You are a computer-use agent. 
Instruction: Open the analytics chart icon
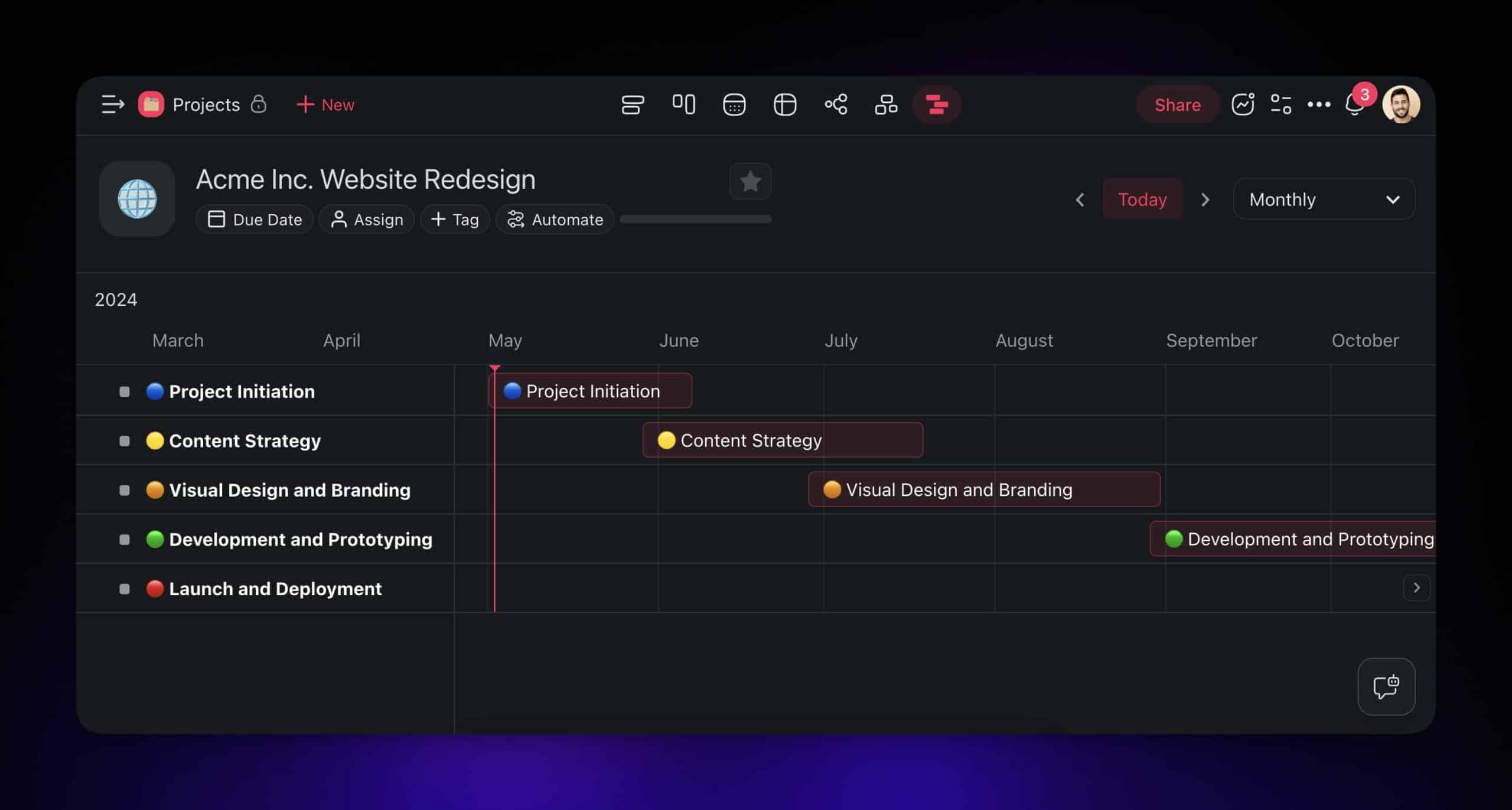1243,104
